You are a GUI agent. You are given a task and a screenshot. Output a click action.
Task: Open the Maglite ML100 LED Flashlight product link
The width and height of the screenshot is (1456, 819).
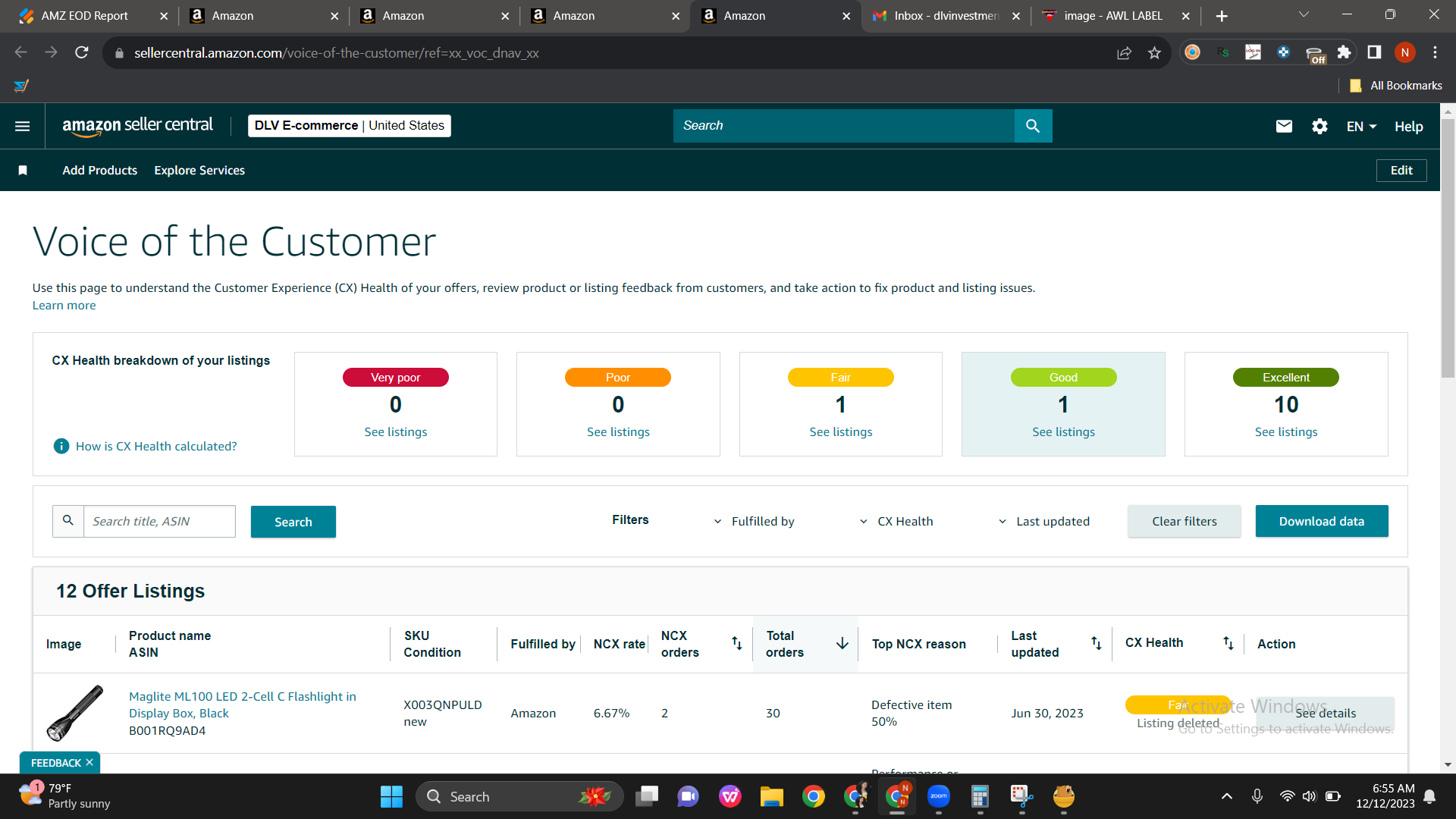(x=243, y=705)
